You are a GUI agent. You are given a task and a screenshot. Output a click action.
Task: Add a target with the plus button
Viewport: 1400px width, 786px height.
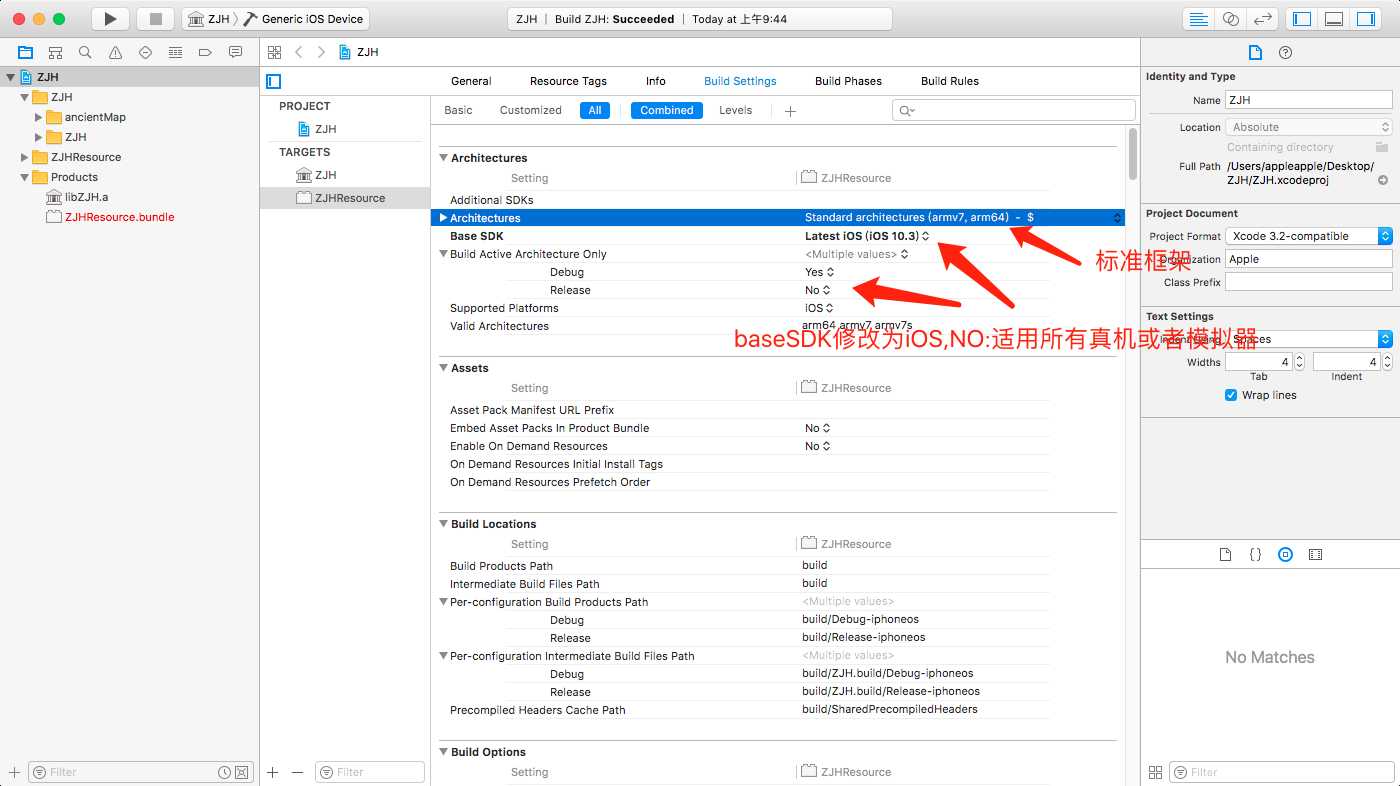[273, 772]
